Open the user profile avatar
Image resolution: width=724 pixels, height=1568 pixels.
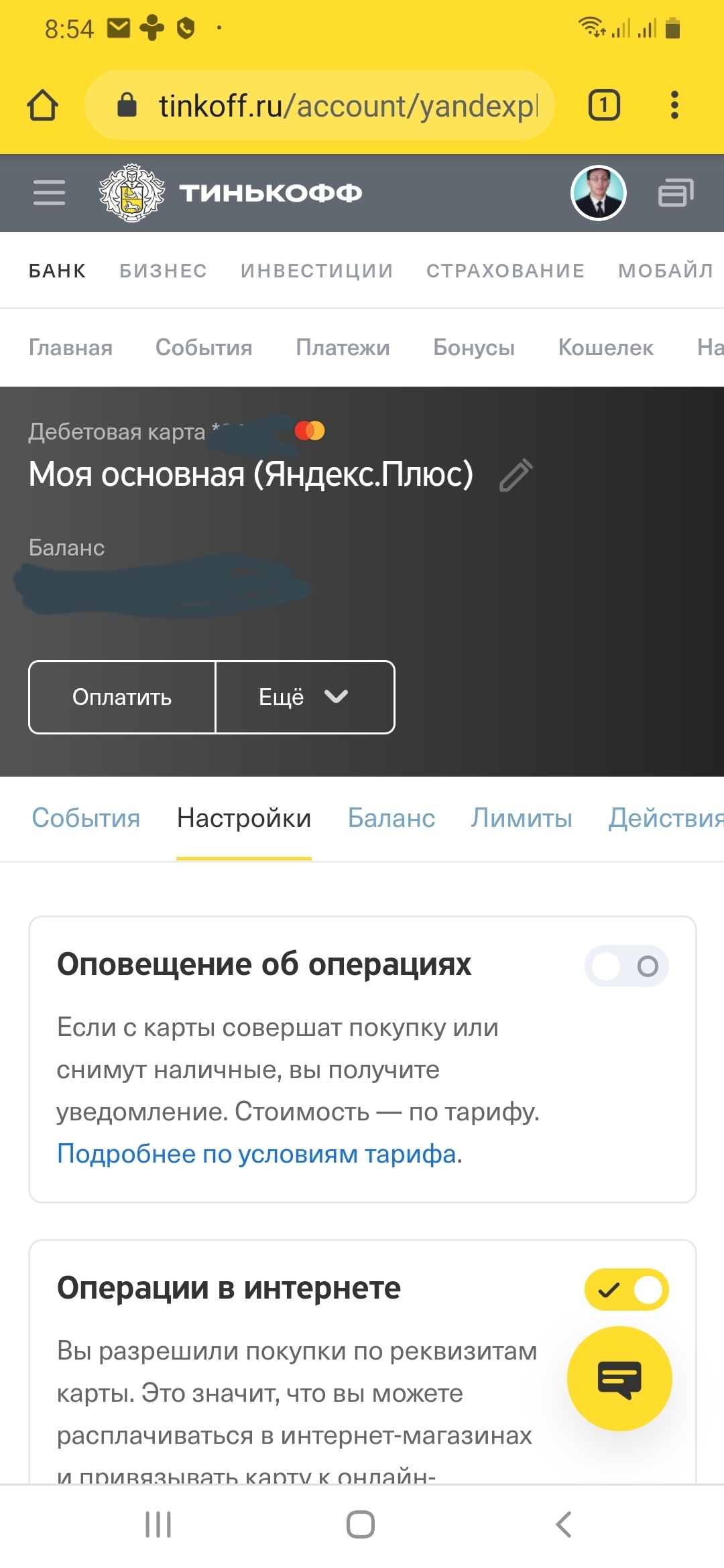pyautogui.click(x=598, y=193)
